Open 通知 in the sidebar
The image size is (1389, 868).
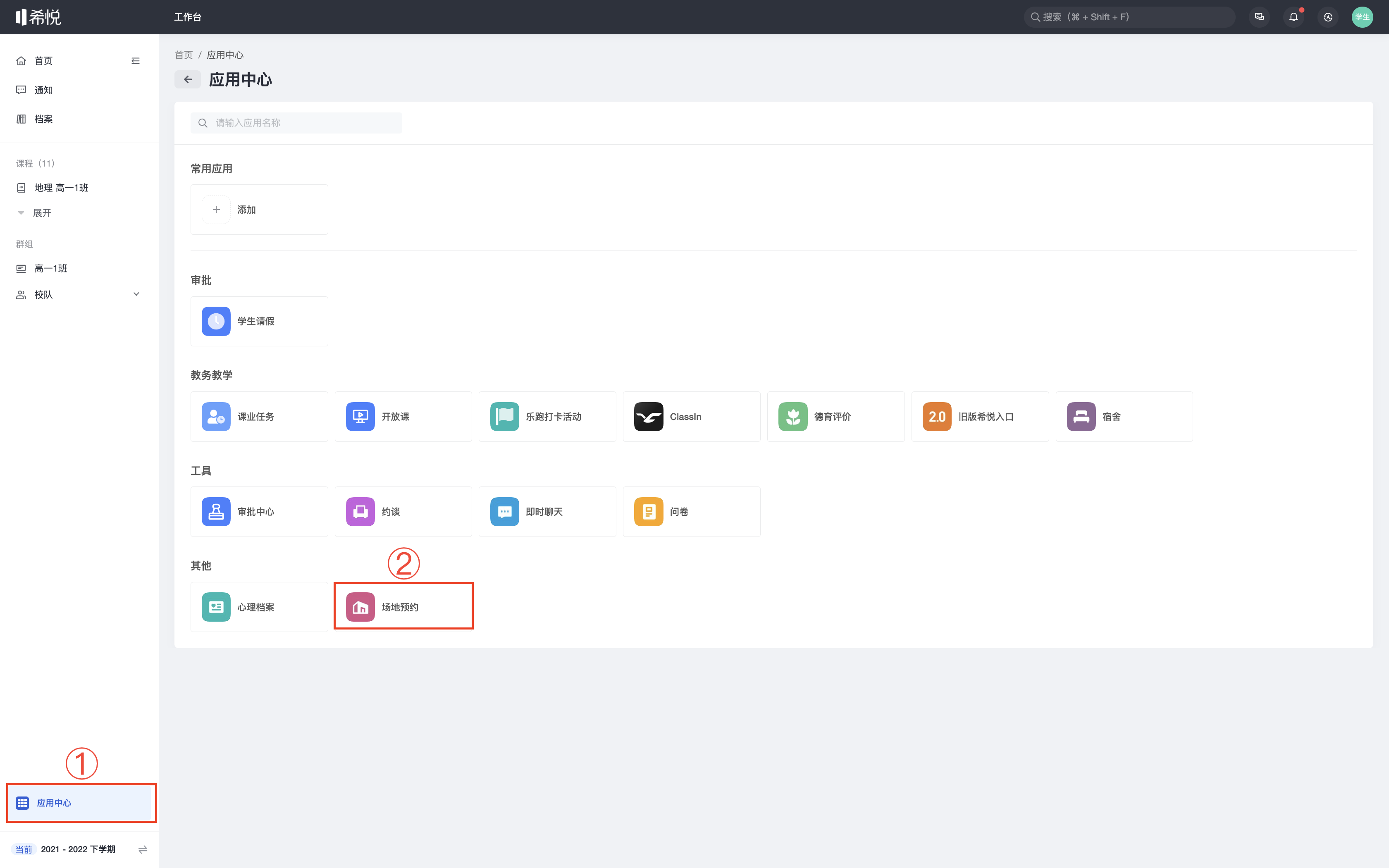point(44,90)
